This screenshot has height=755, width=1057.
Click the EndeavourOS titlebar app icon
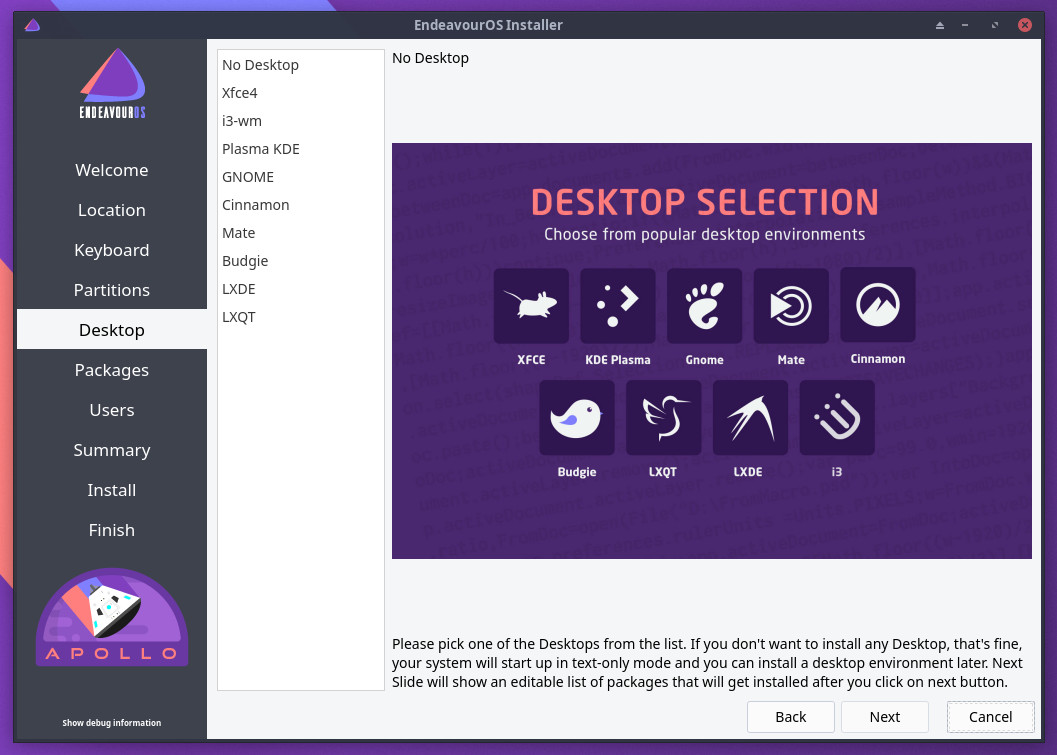(x=32, y=25)
